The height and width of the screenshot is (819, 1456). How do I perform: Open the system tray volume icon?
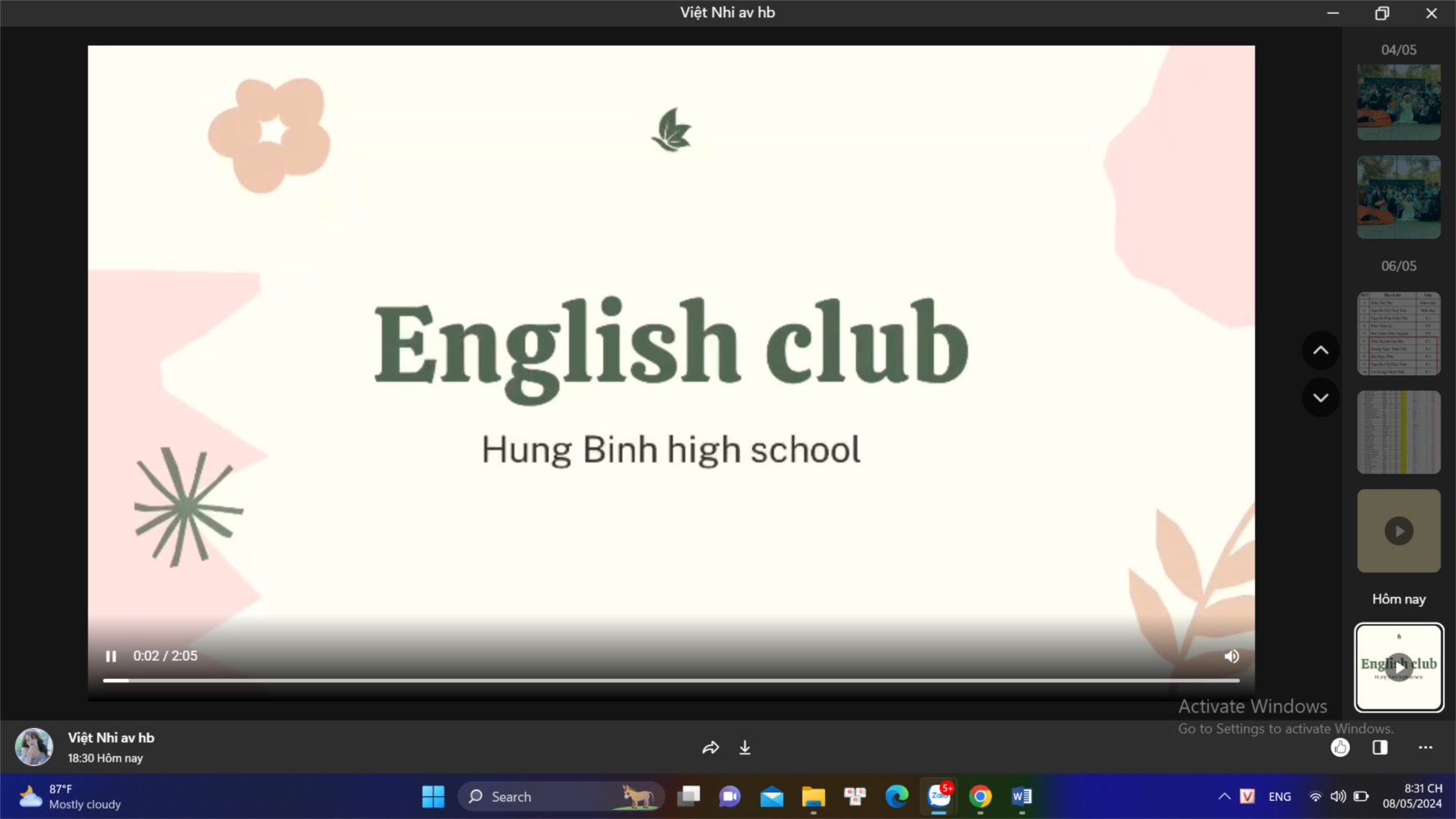click(1338, 796)
